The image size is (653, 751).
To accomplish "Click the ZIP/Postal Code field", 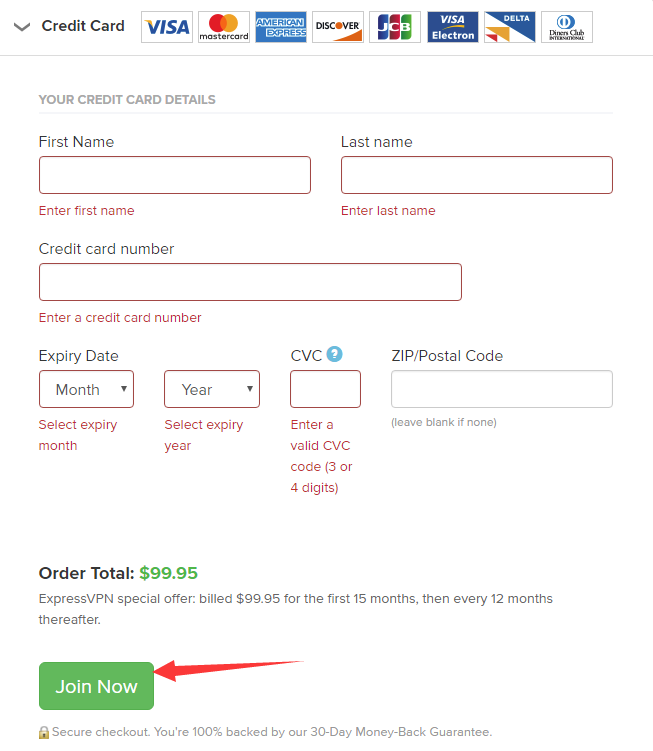I will point(502,389).
